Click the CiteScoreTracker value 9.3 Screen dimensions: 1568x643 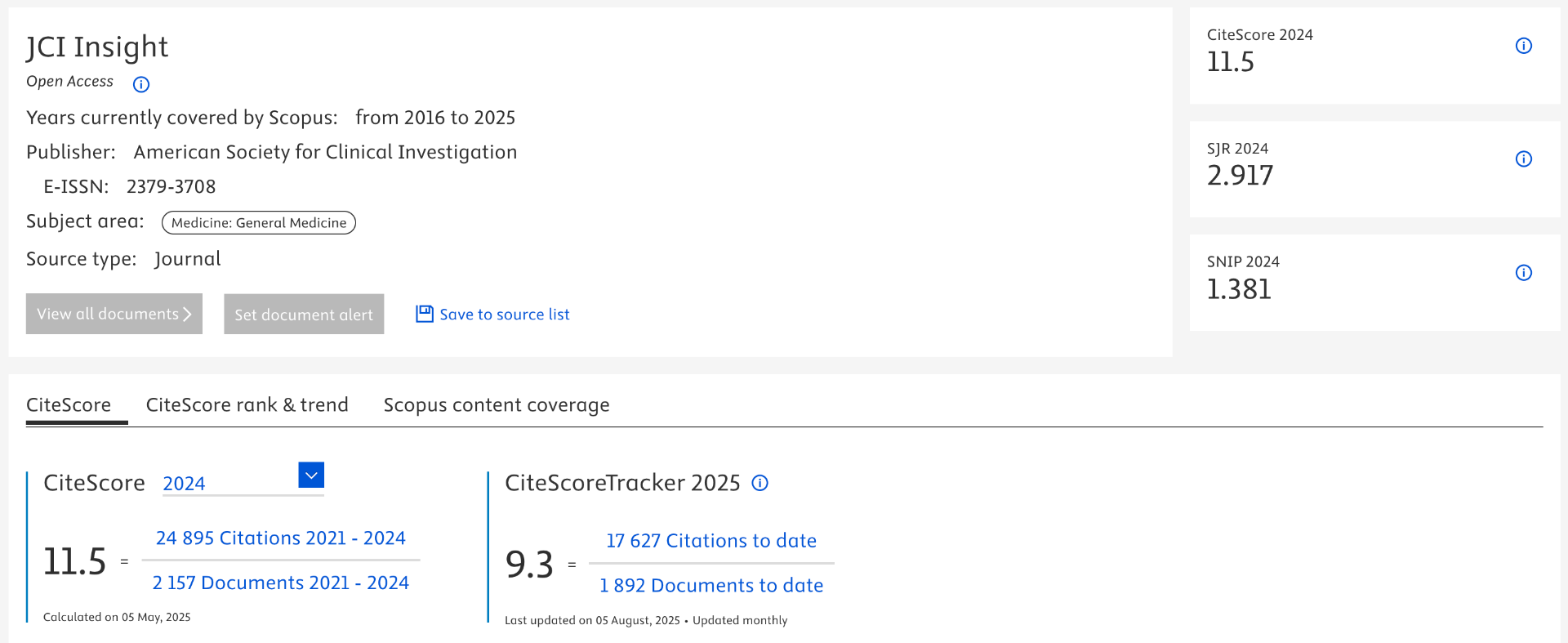pyautogui.click(x=529, y=565)
